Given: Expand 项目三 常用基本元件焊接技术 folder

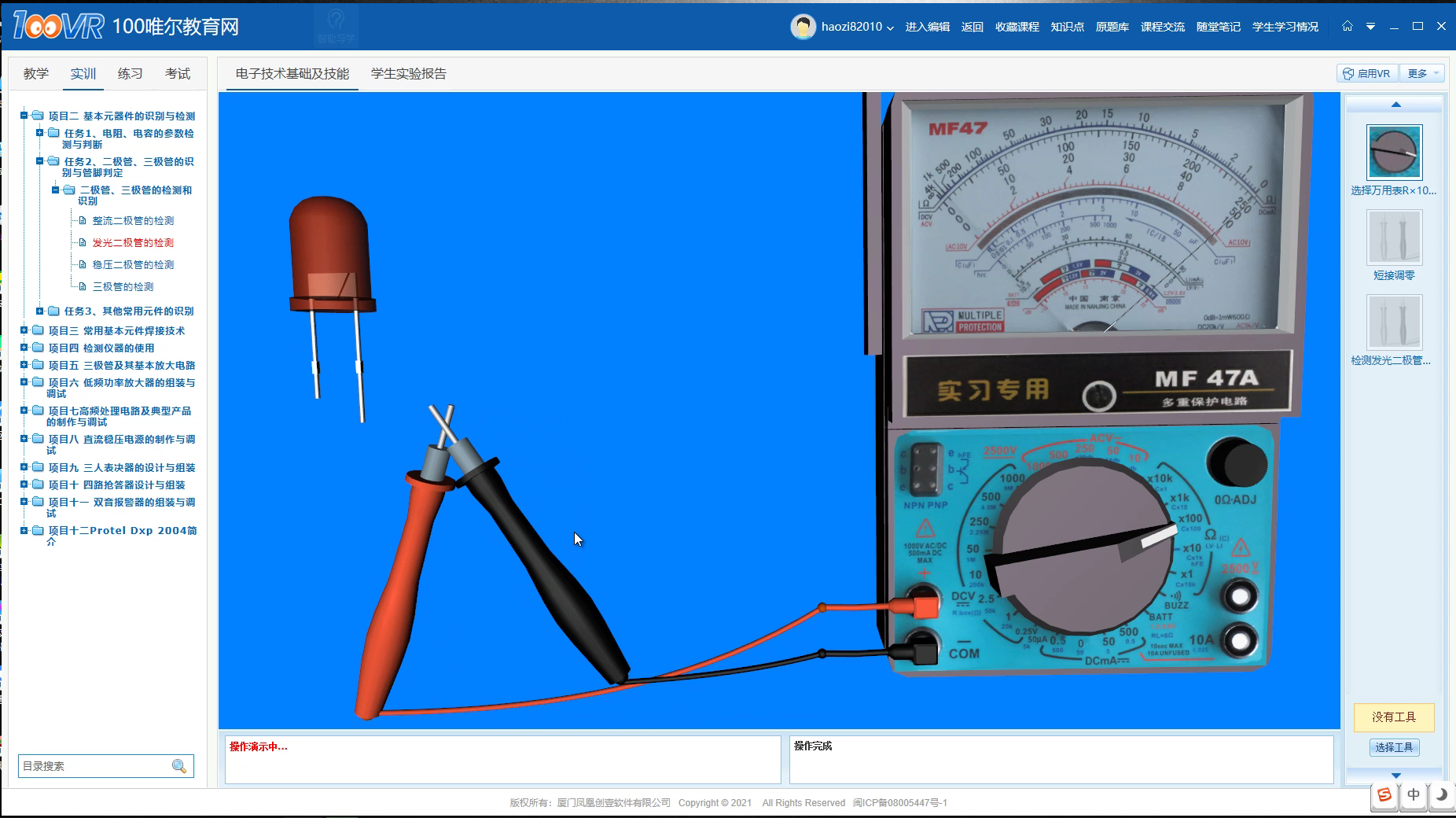Looking at the screenshot, I should [24, 330].
